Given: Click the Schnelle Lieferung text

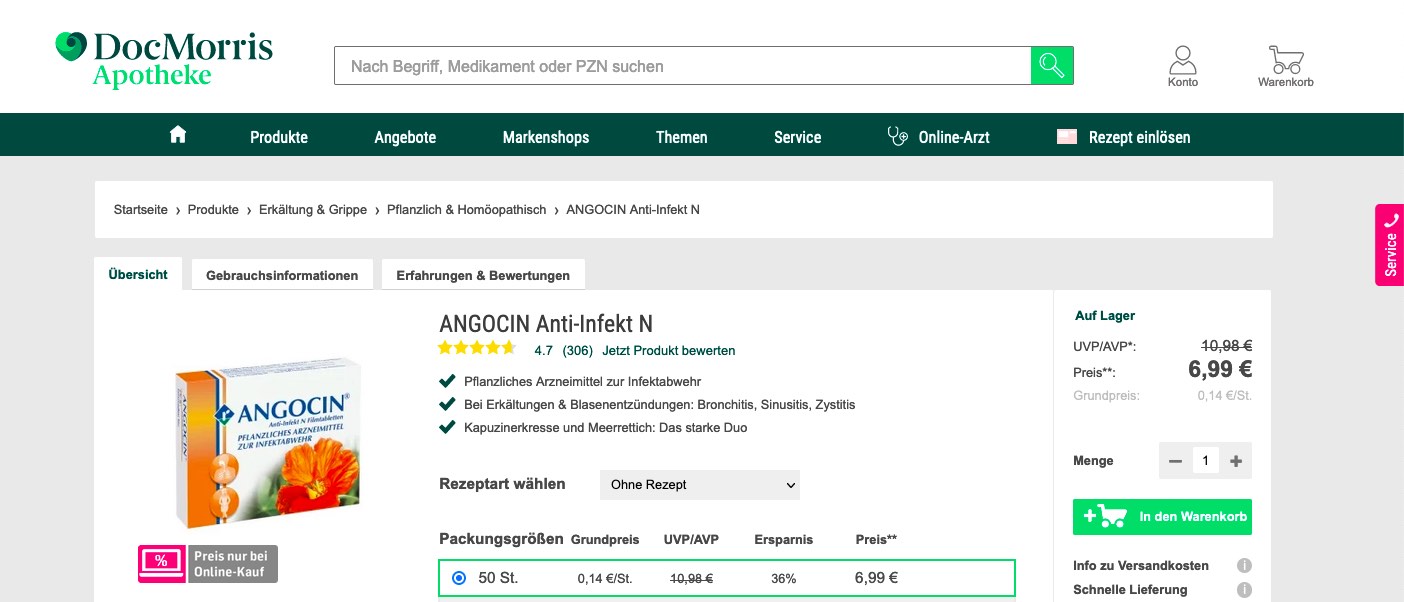Looking at the screenshot, I should (1130, 590).
